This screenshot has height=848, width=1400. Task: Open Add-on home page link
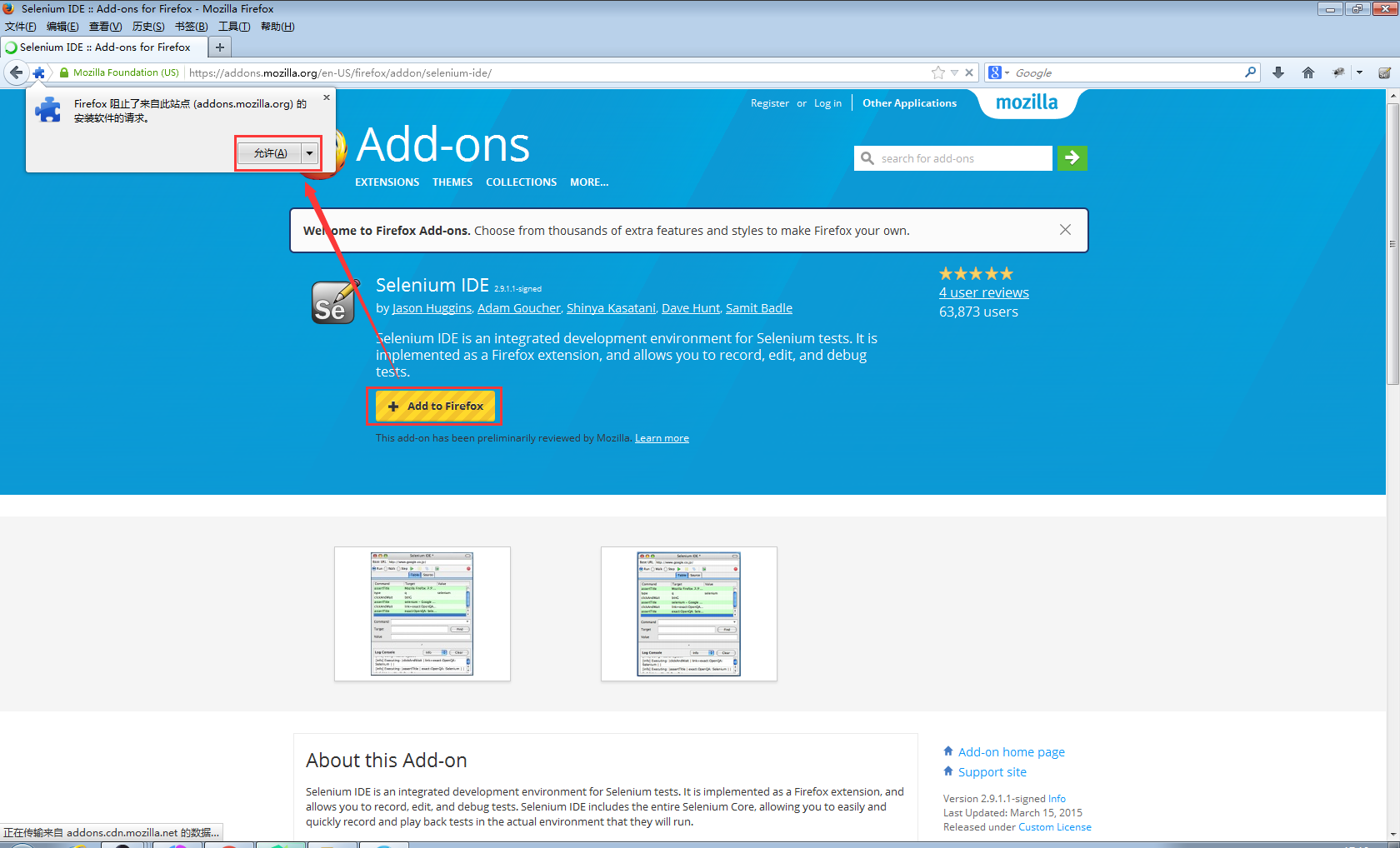click(1012, 752)
